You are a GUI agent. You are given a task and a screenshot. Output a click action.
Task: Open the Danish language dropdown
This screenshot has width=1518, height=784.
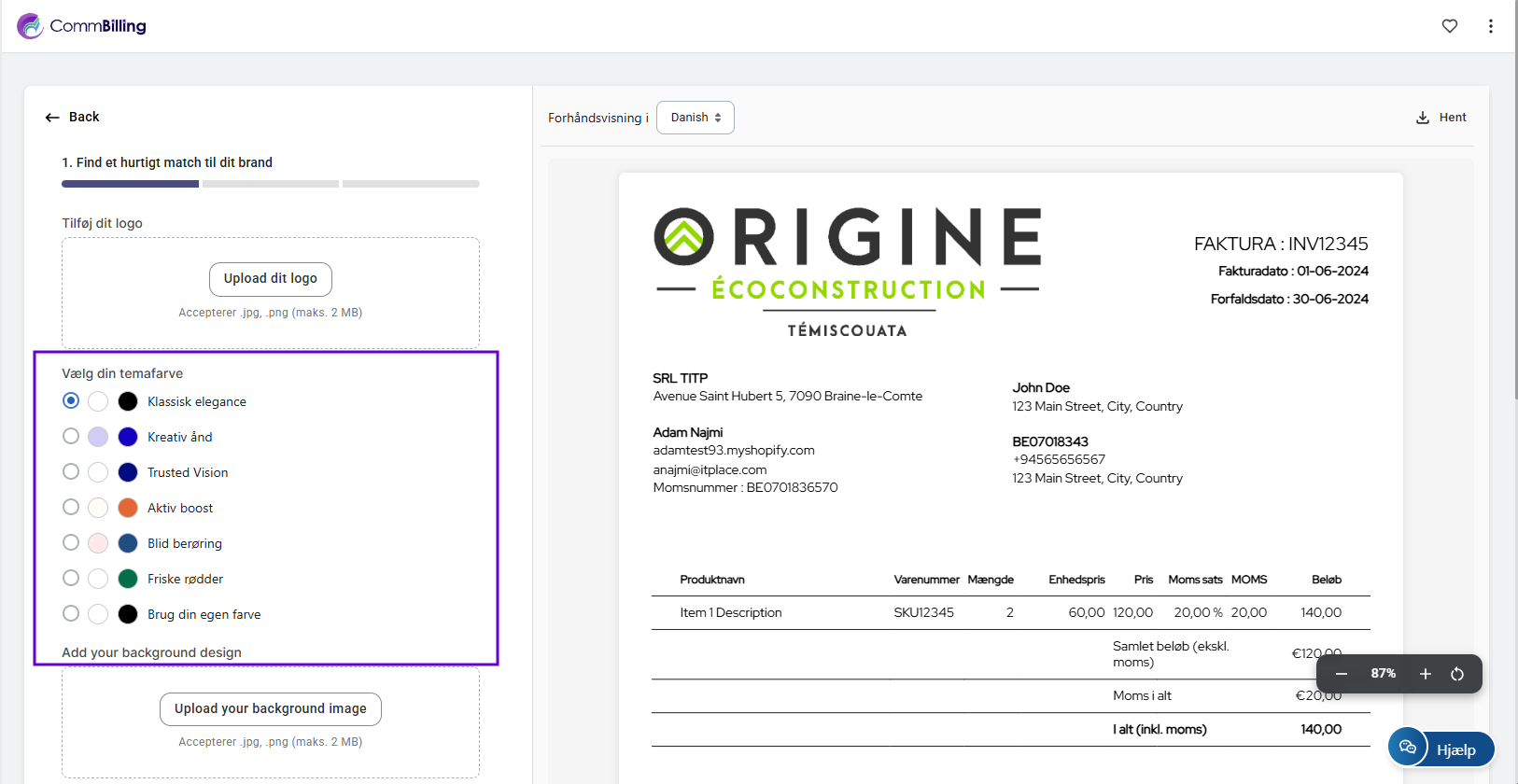coord(696,118)
